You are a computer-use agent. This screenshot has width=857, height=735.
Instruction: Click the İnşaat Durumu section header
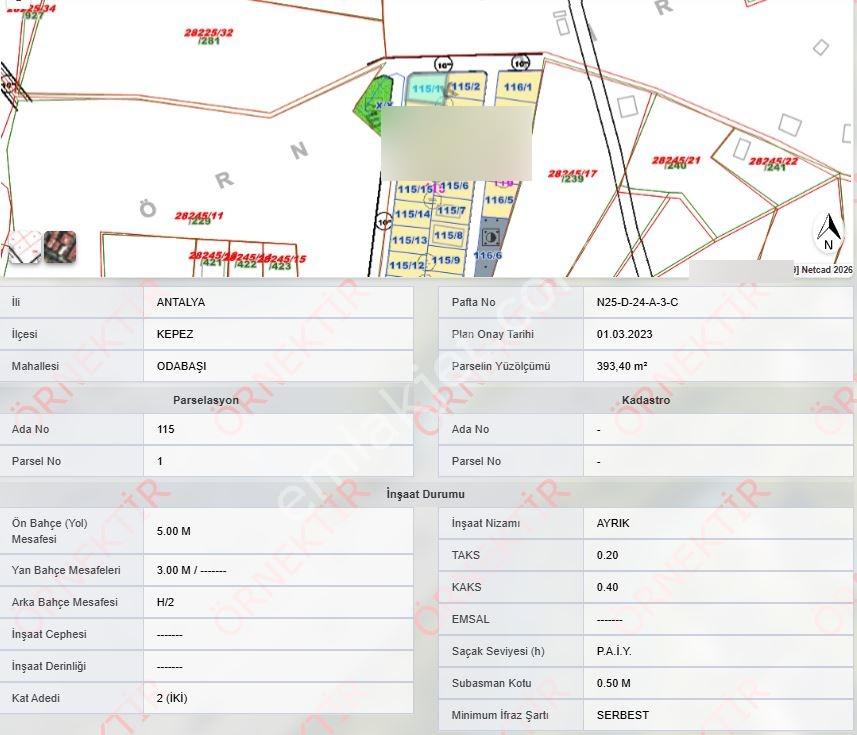(x=426, y=494)
